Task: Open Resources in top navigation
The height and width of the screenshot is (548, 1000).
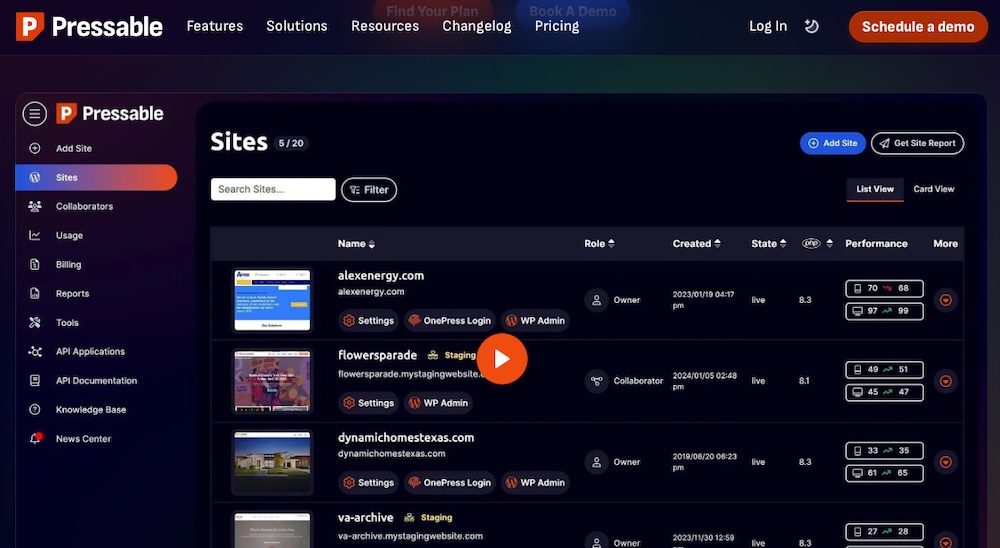Action: 385,26
